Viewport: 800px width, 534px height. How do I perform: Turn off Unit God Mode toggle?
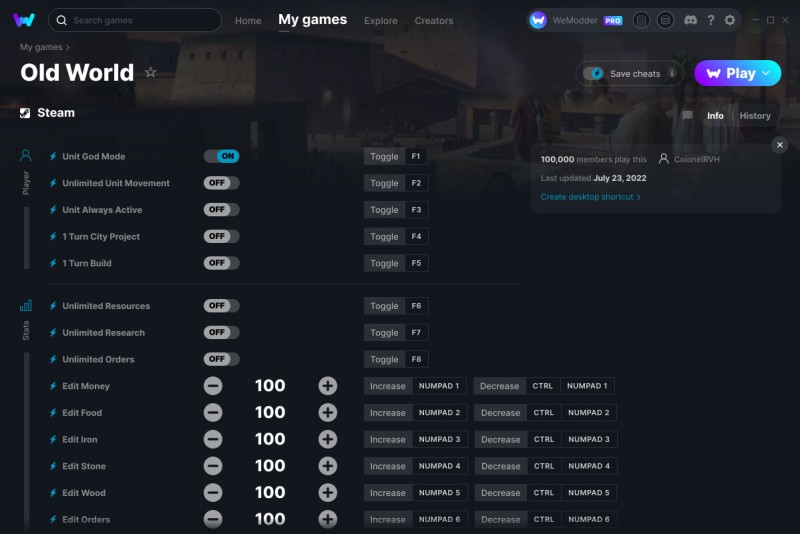(x=221, y=156)
